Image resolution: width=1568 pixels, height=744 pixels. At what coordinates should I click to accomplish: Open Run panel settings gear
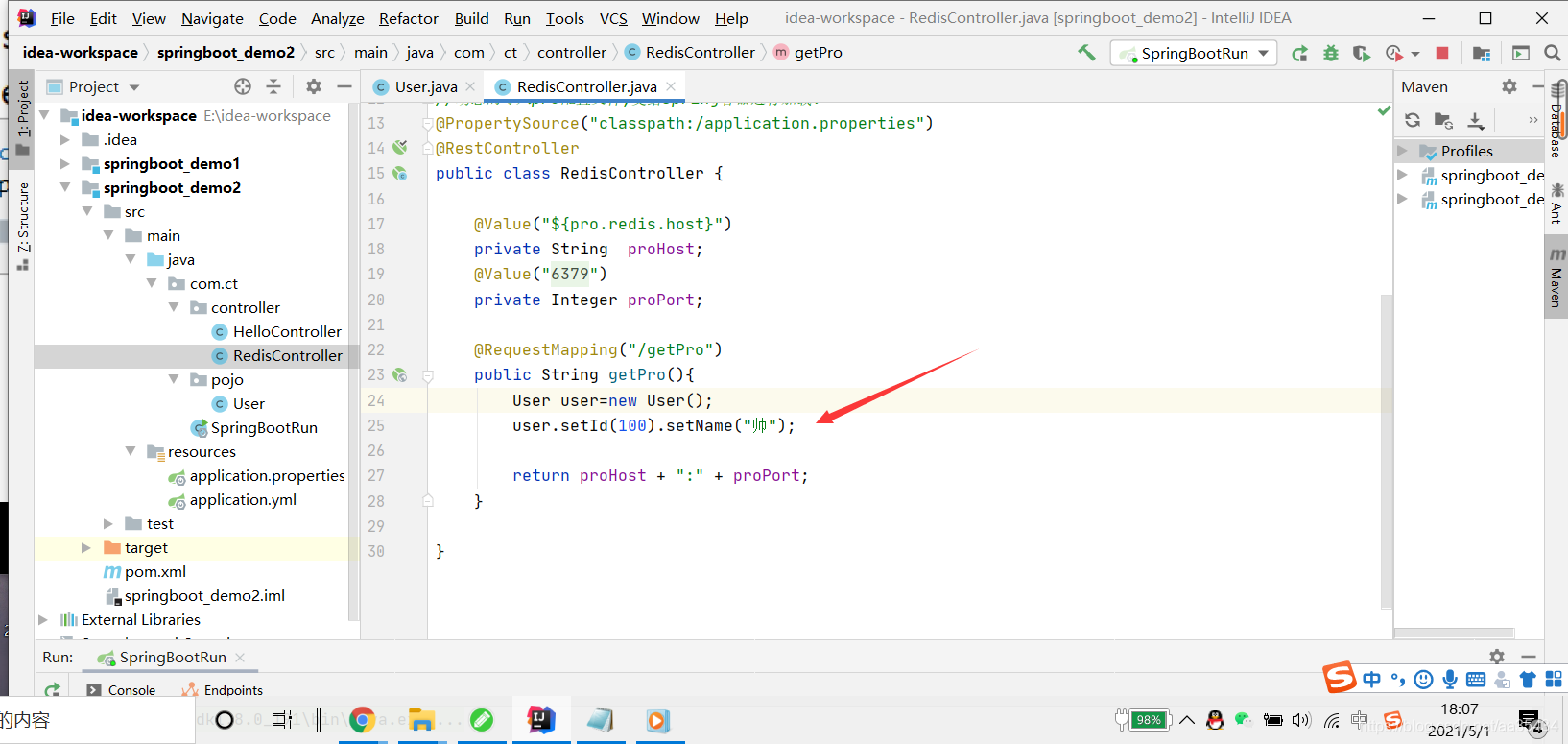[x=1497, y=657]
